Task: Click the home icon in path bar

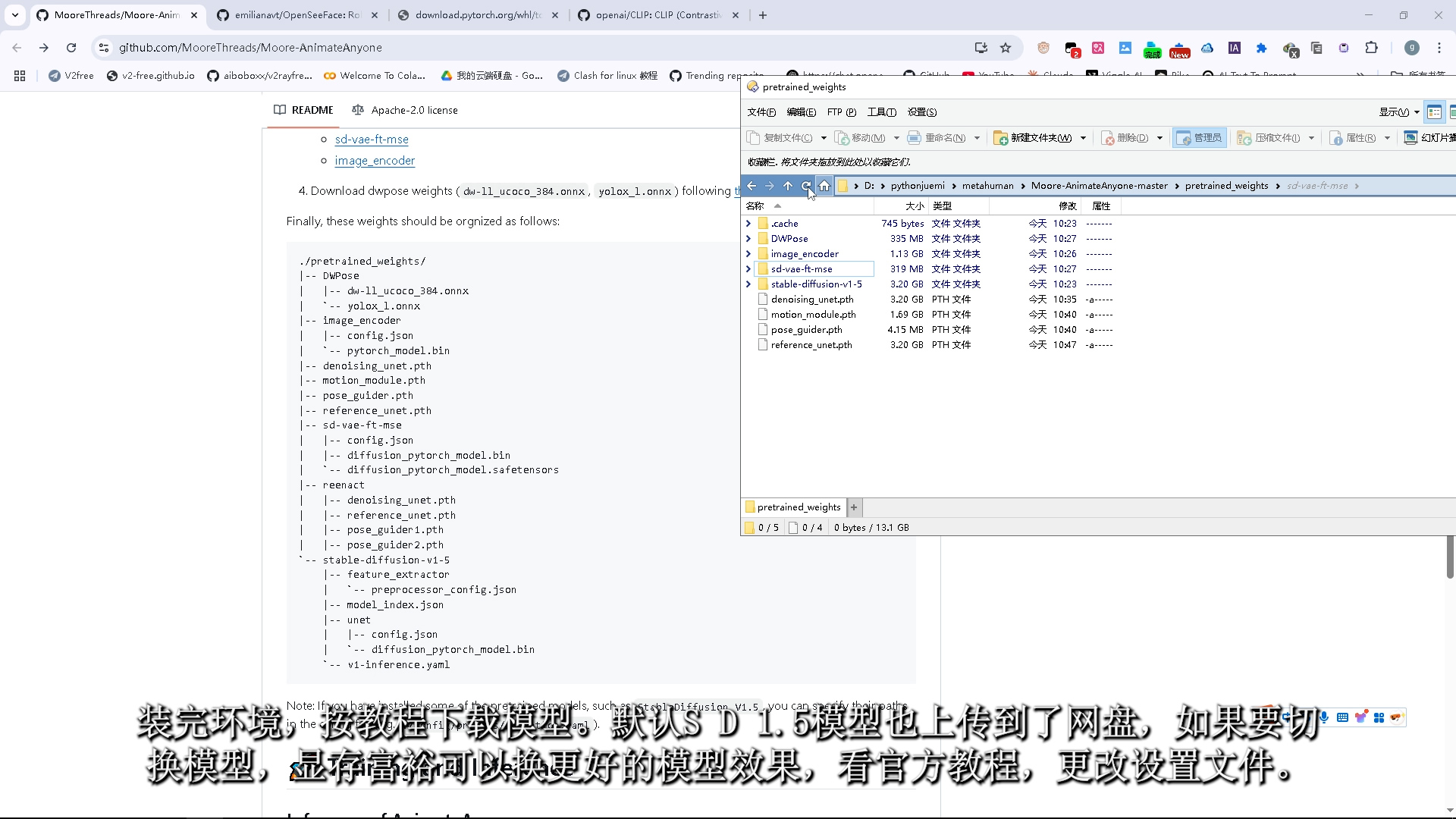Action: [824, 186]
